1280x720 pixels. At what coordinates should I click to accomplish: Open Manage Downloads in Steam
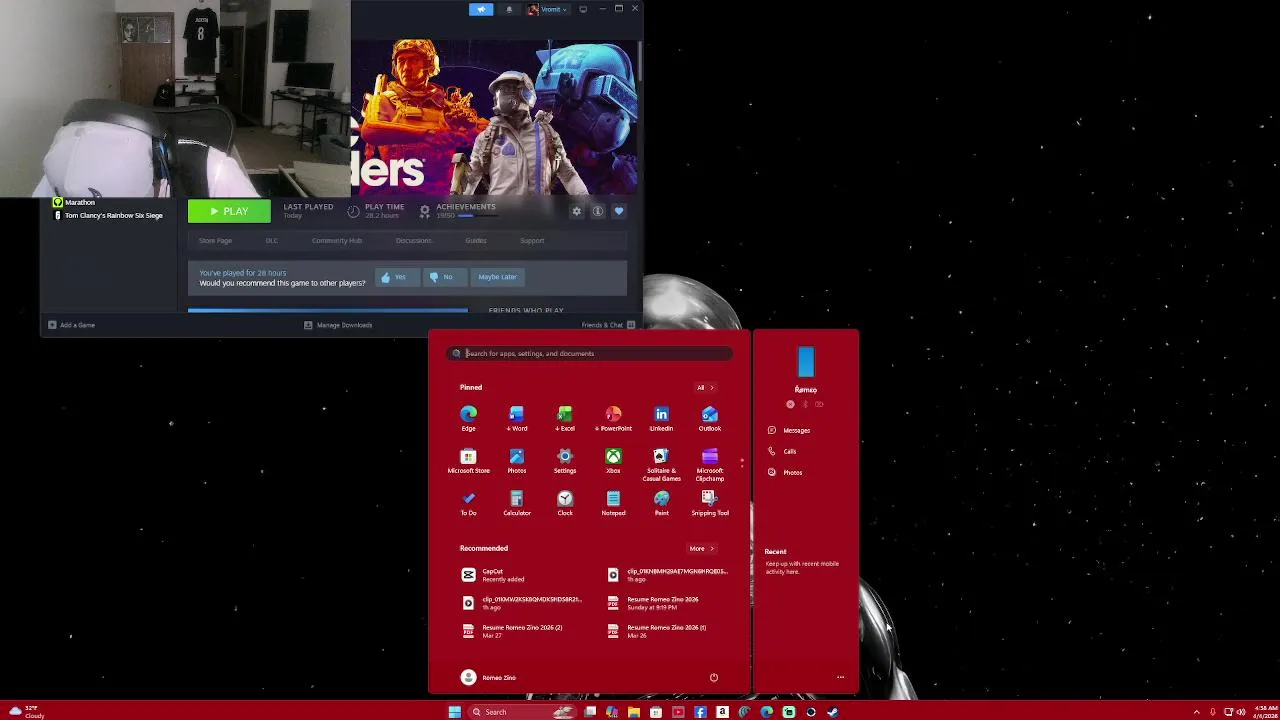[x=338, y=325]
